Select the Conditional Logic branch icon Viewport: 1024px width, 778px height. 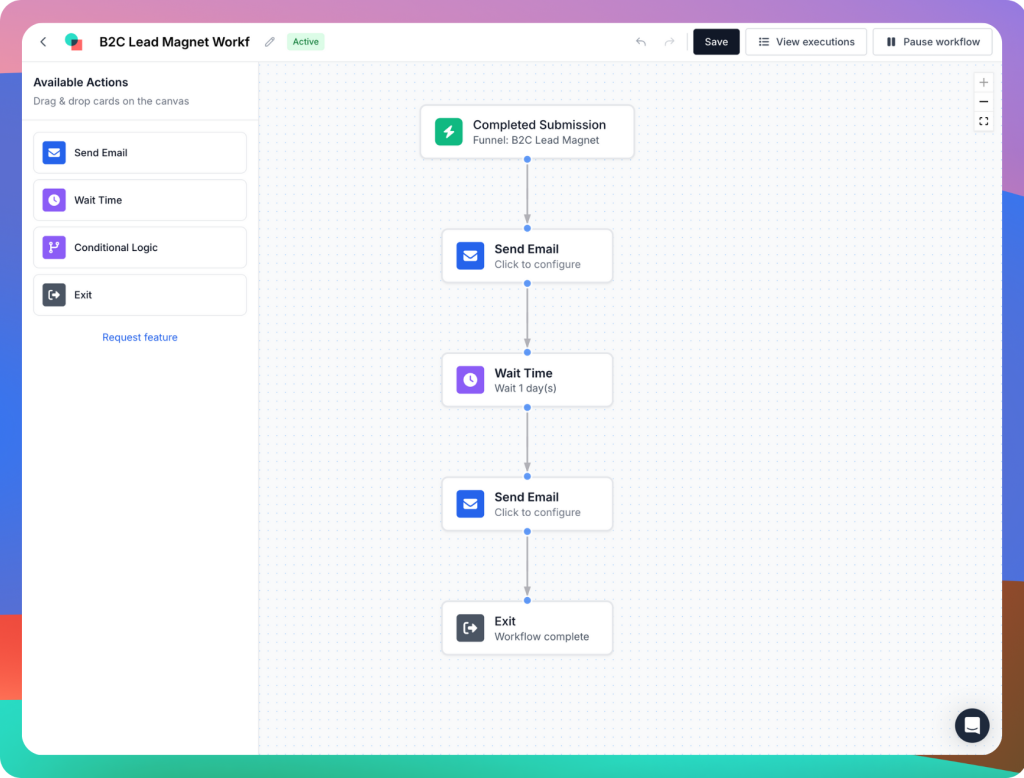(x=53, y=247)
